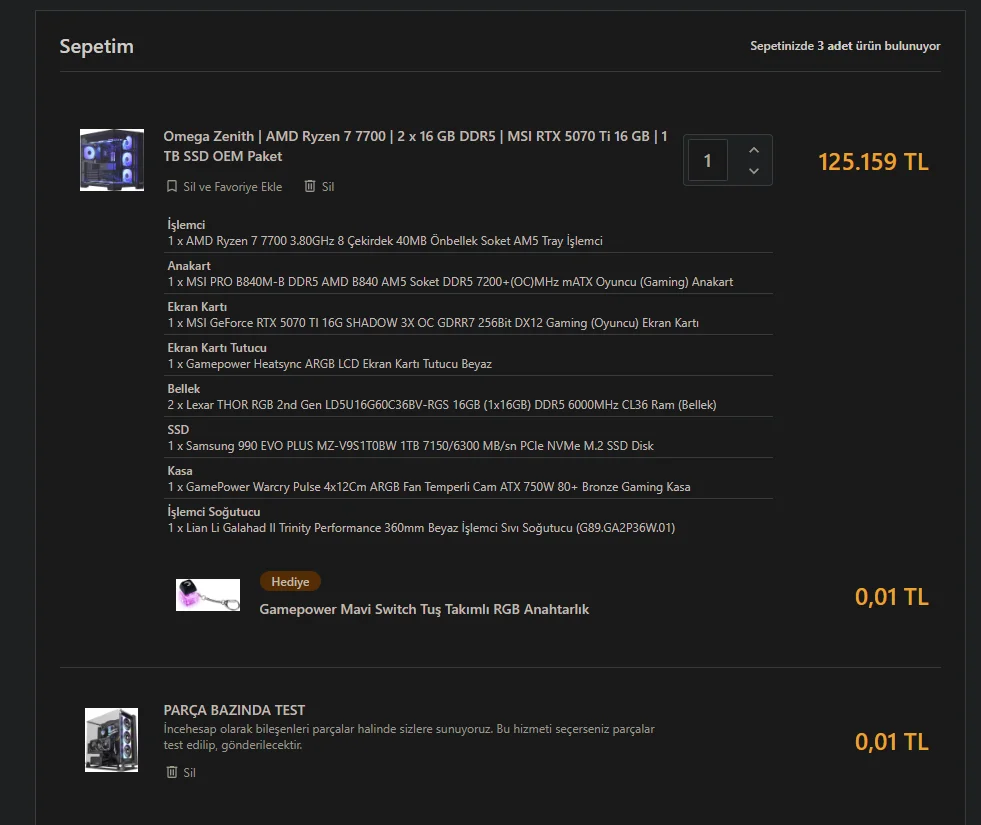Click trash icon under PARÇA BAZINDA TEST
Image resolution: width=981 pixels, height=825 pixels.
[172, 772]
